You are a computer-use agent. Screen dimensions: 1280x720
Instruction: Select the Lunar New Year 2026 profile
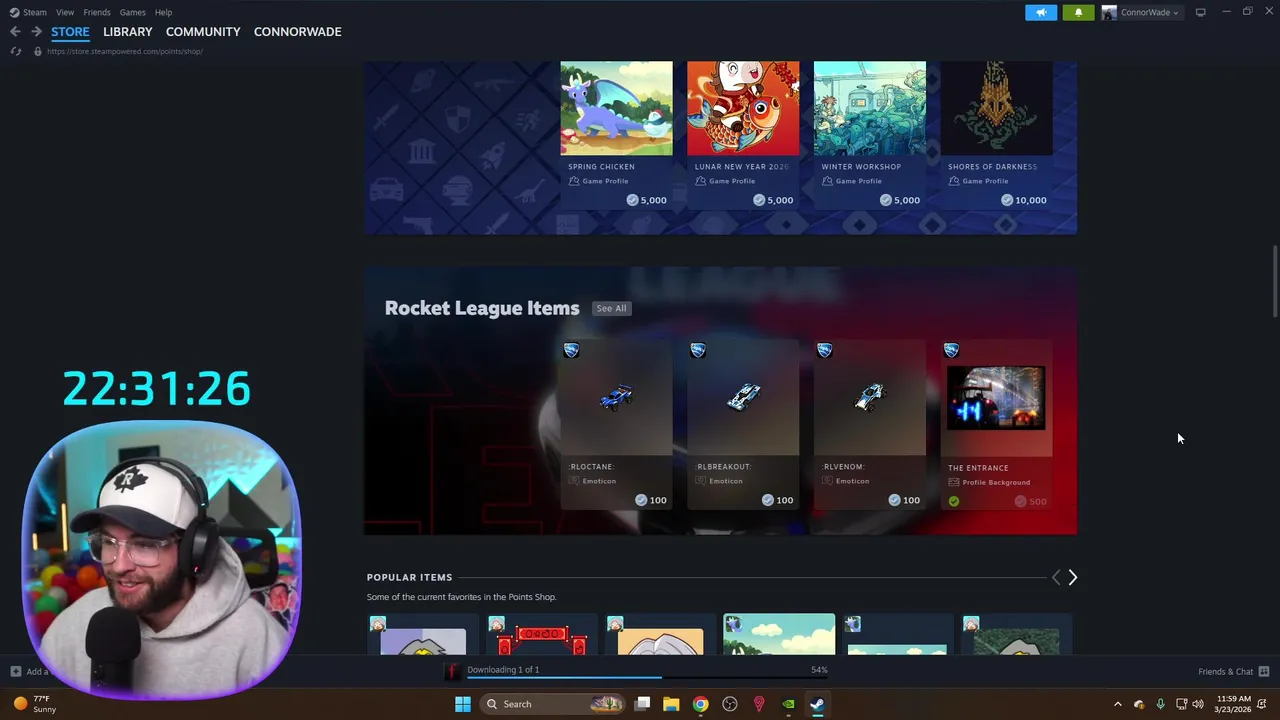pos(743,136)
